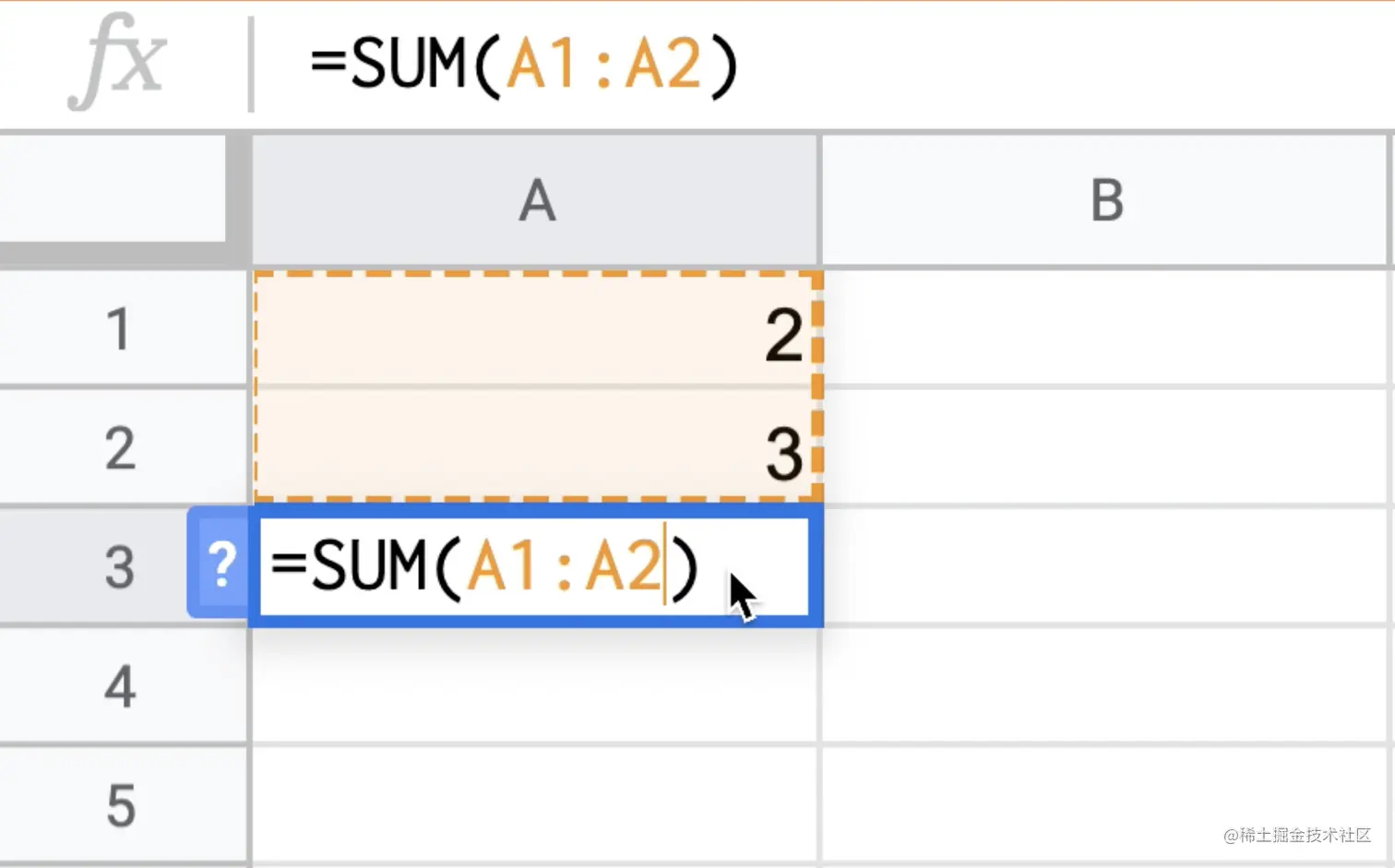Select column B header
Image resolution: width=1395 pixels, height=868 pixels.
[1106, 200]
